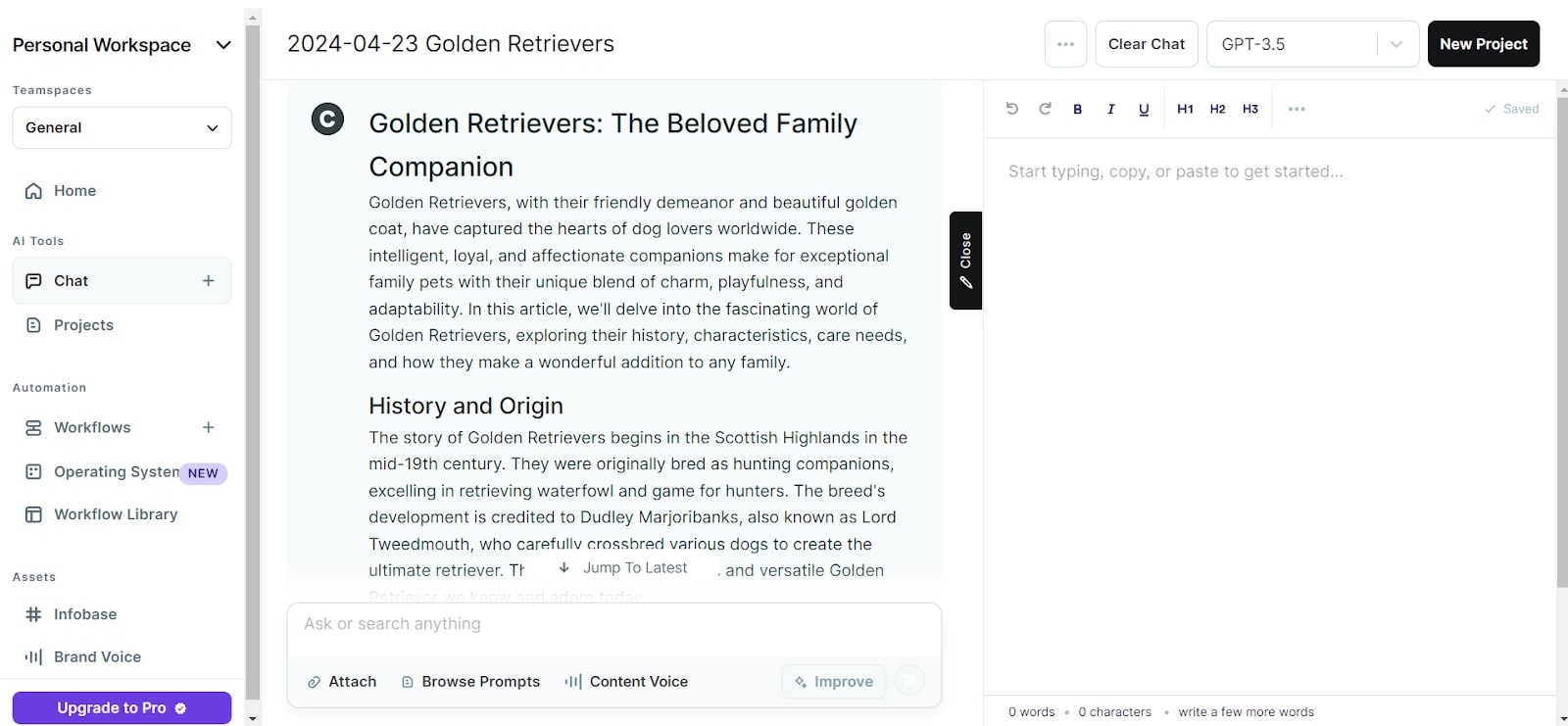This screenshot has width=1568, height=726.
Task: Open more editor formatting options
Action: 1297,109
